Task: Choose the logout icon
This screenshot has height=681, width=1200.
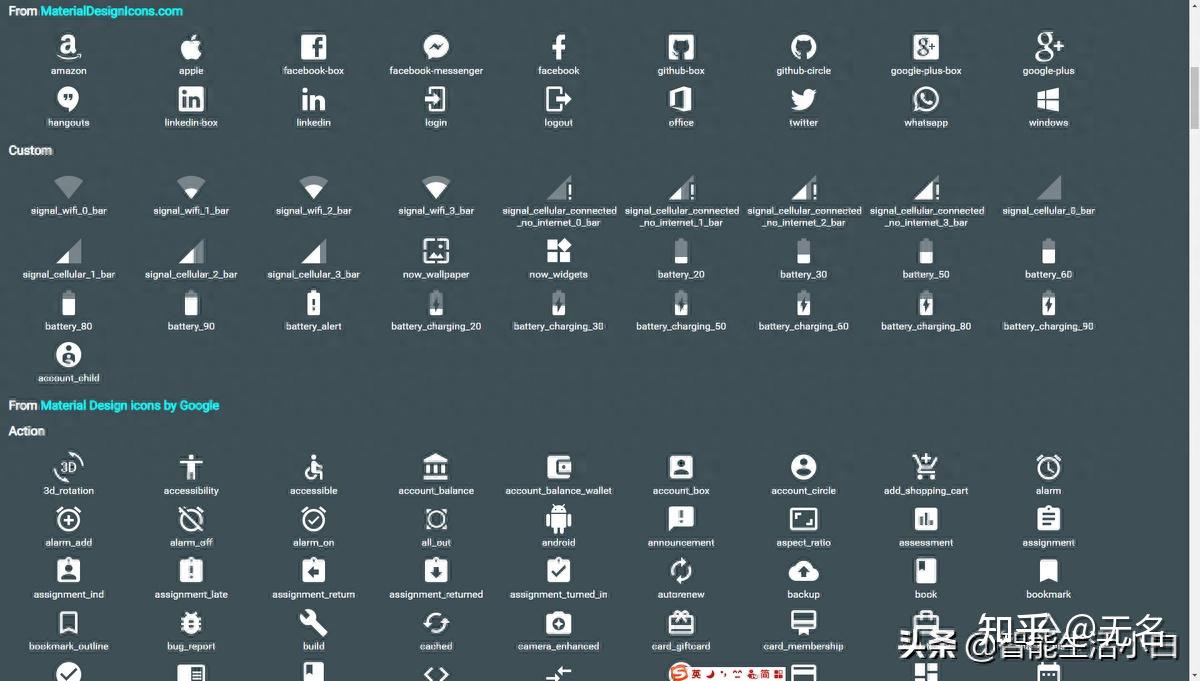Action: 559,99
